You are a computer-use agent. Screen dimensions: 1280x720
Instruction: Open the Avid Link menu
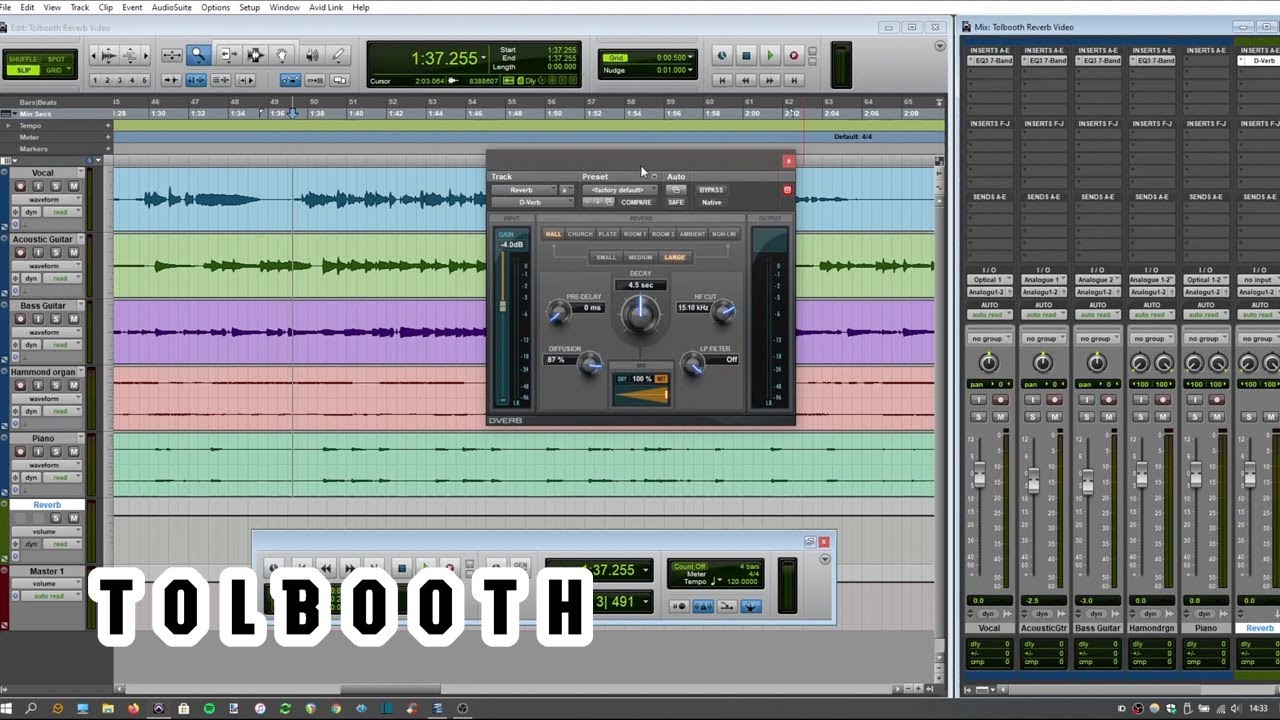click(327, 7)
